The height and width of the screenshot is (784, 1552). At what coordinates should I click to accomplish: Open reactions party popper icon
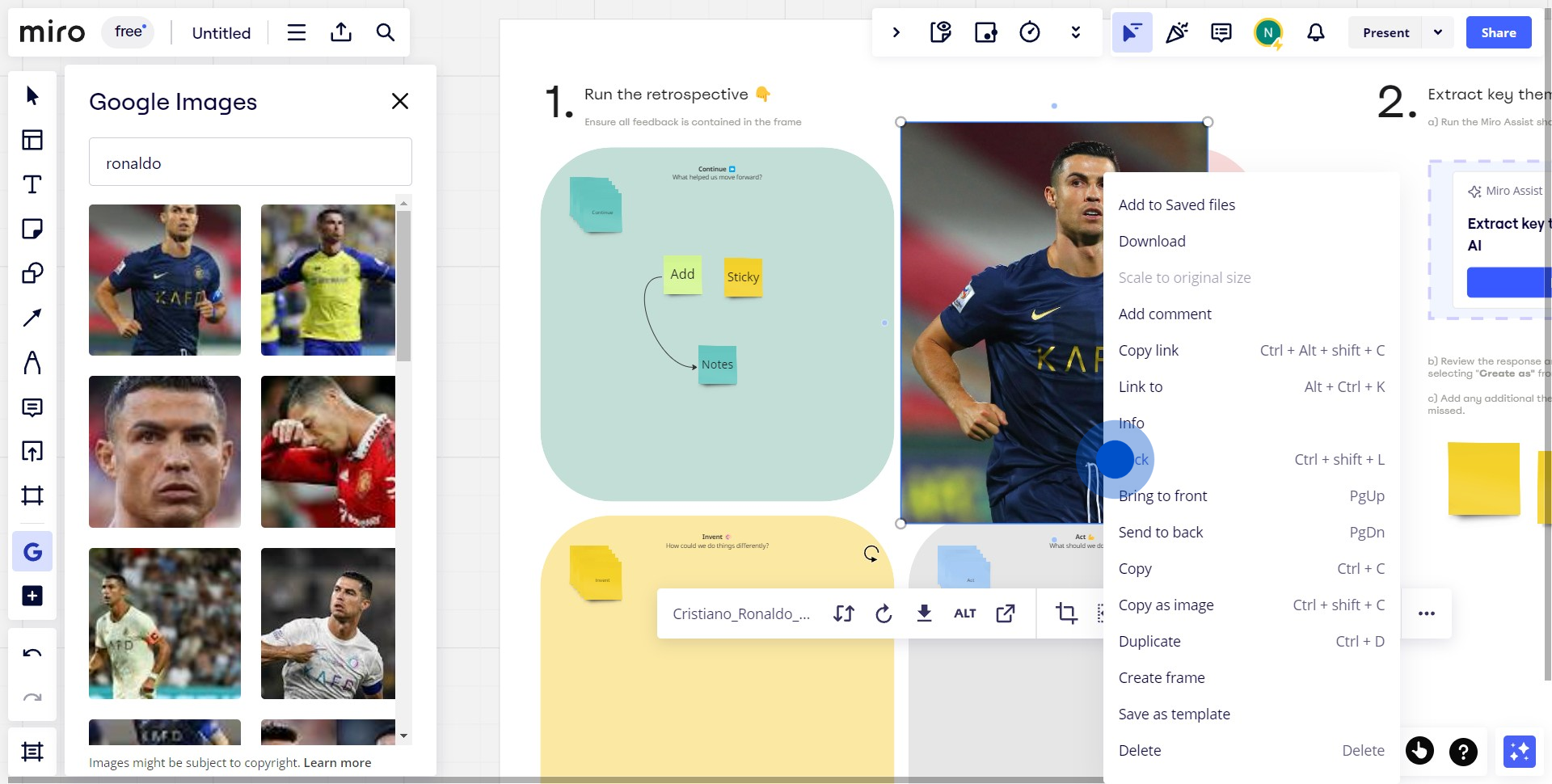[x=1177, y=32]
